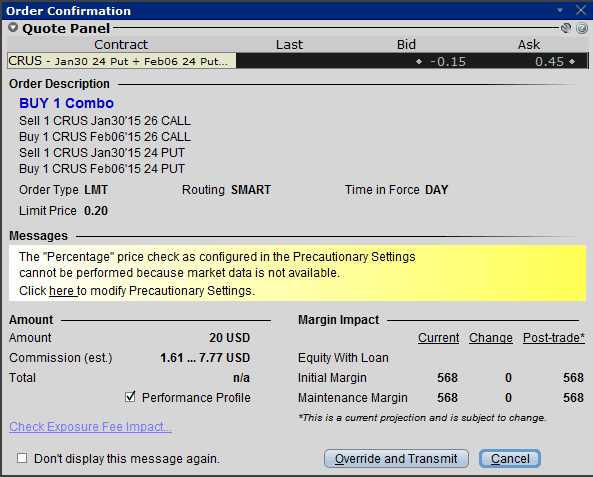Click the diamond marker beside Ask value
This screenshot has height=477, width=593.
[572, 61]
